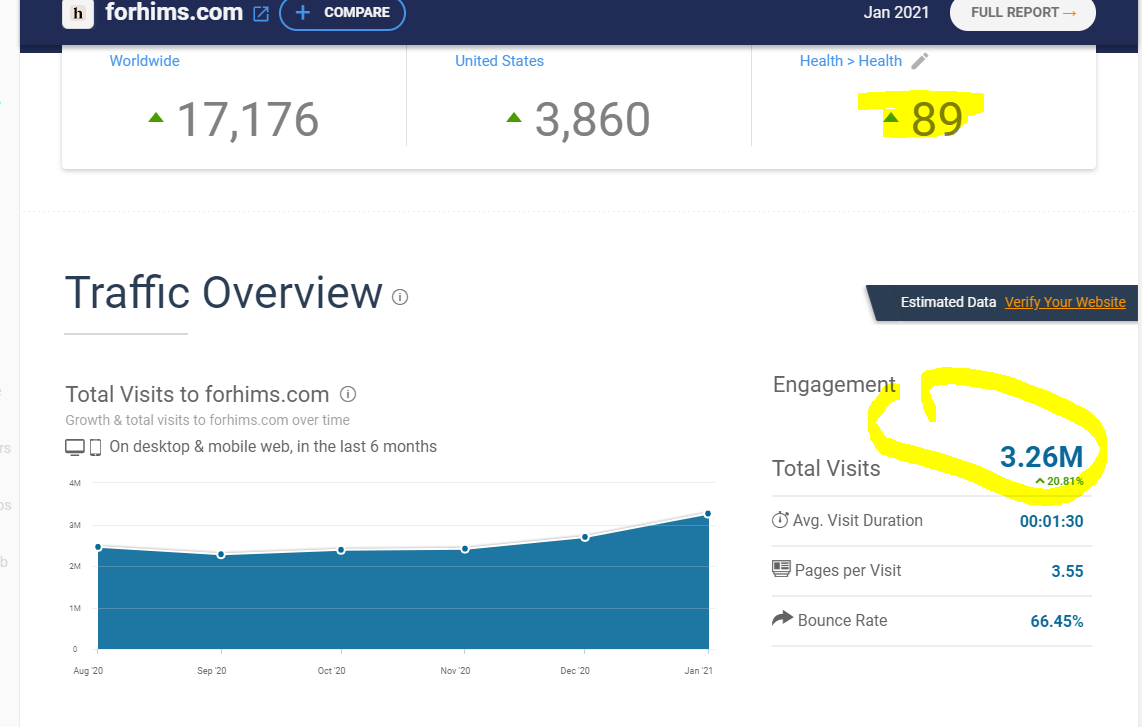
Task: Edit category using the pencil icon
Action: [x=920, y=61]
